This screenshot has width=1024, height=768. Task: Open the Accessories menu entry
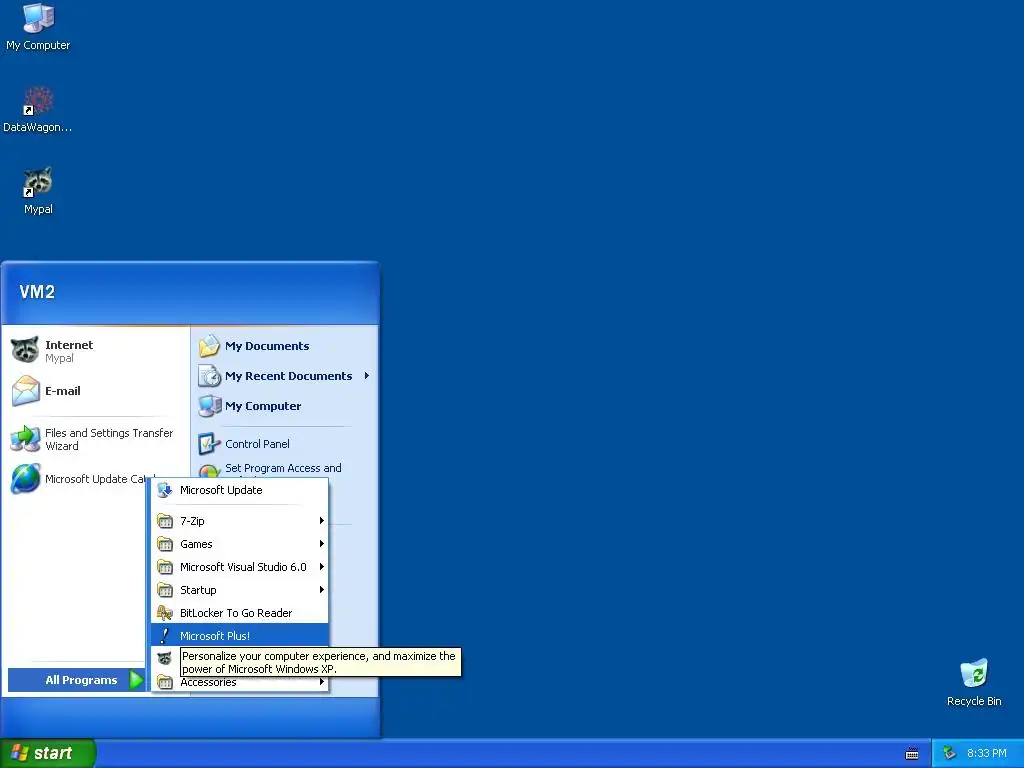240,682
